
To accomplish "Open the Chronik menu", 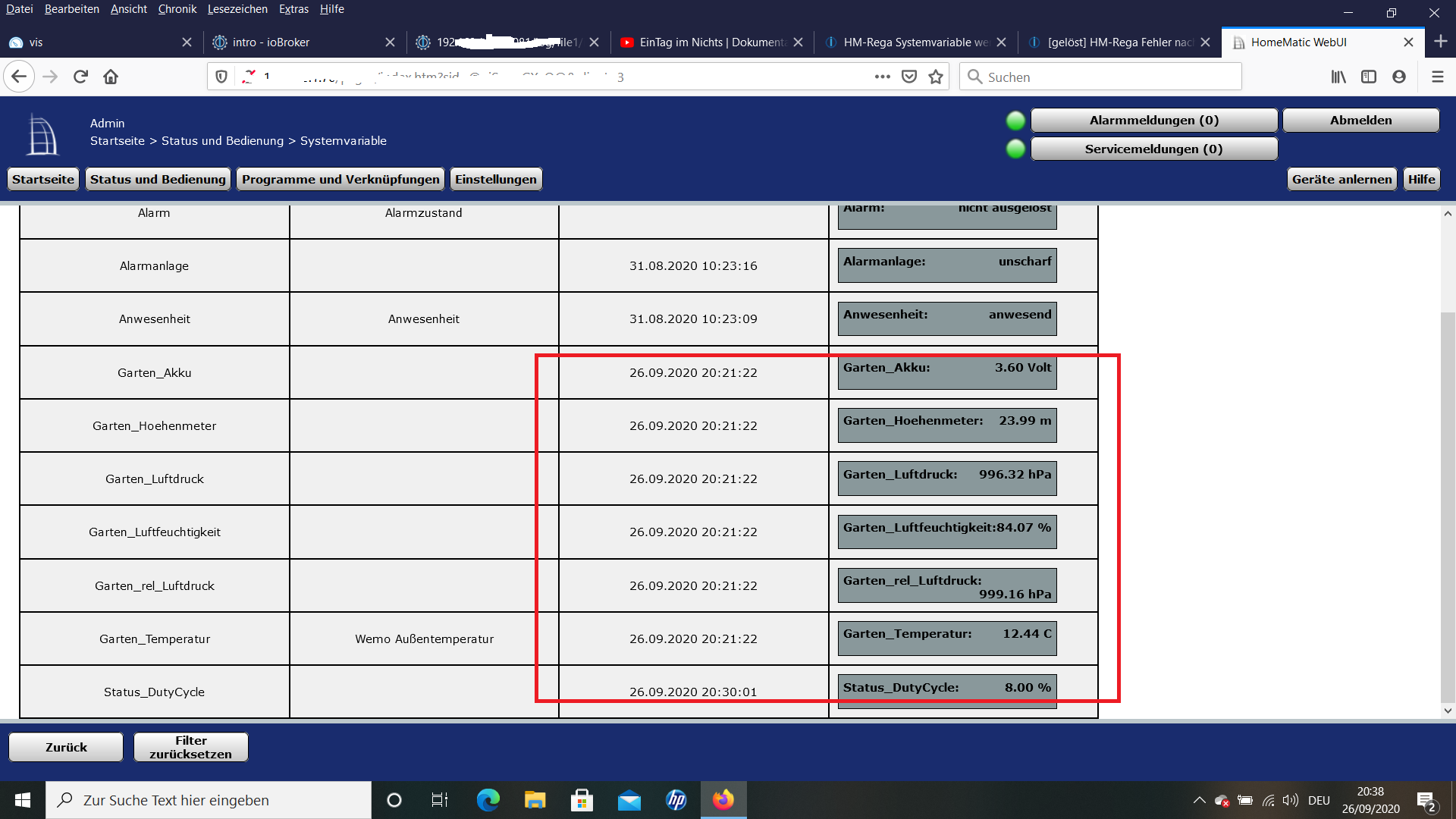I will [177, 9].
